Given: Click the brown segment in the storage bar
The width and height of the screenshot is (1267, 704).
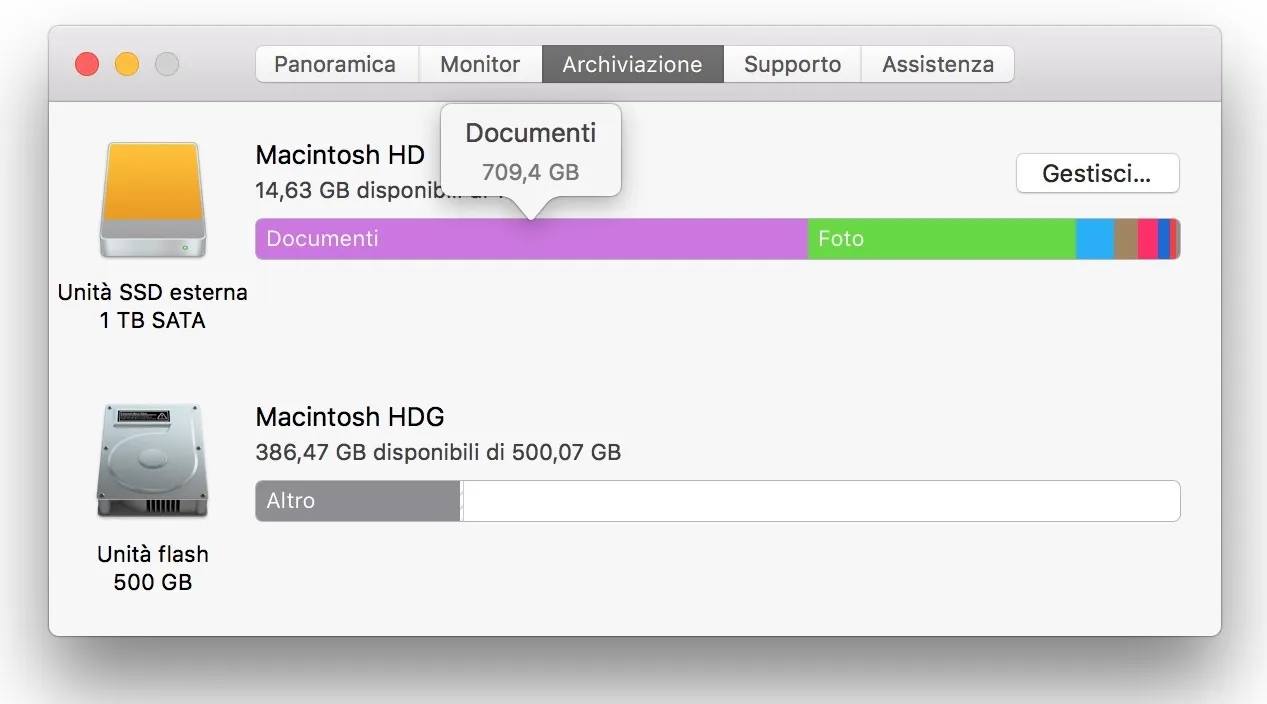Looking at the screenshot, I should point(1126,239).
